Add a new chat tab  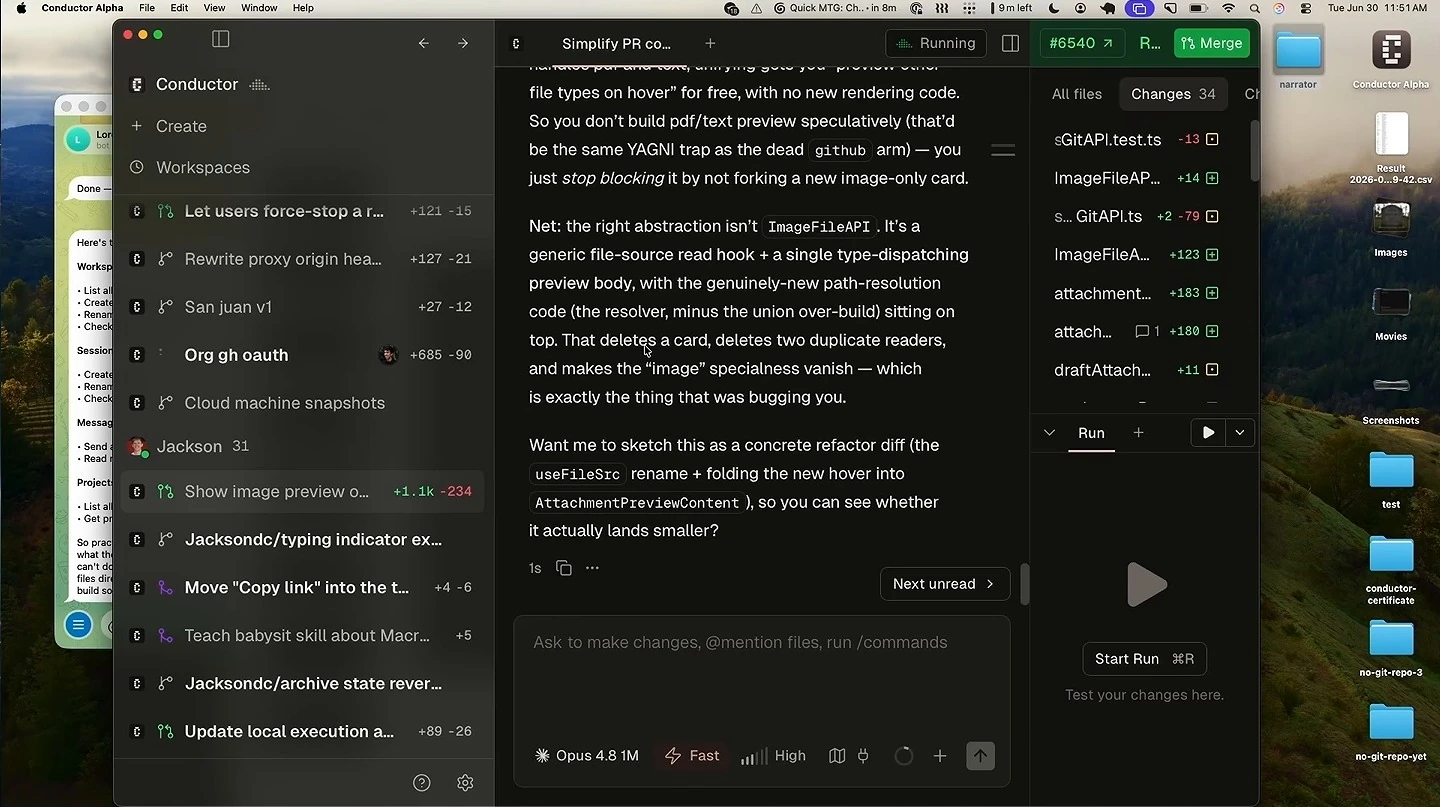(x=710, y=43)
